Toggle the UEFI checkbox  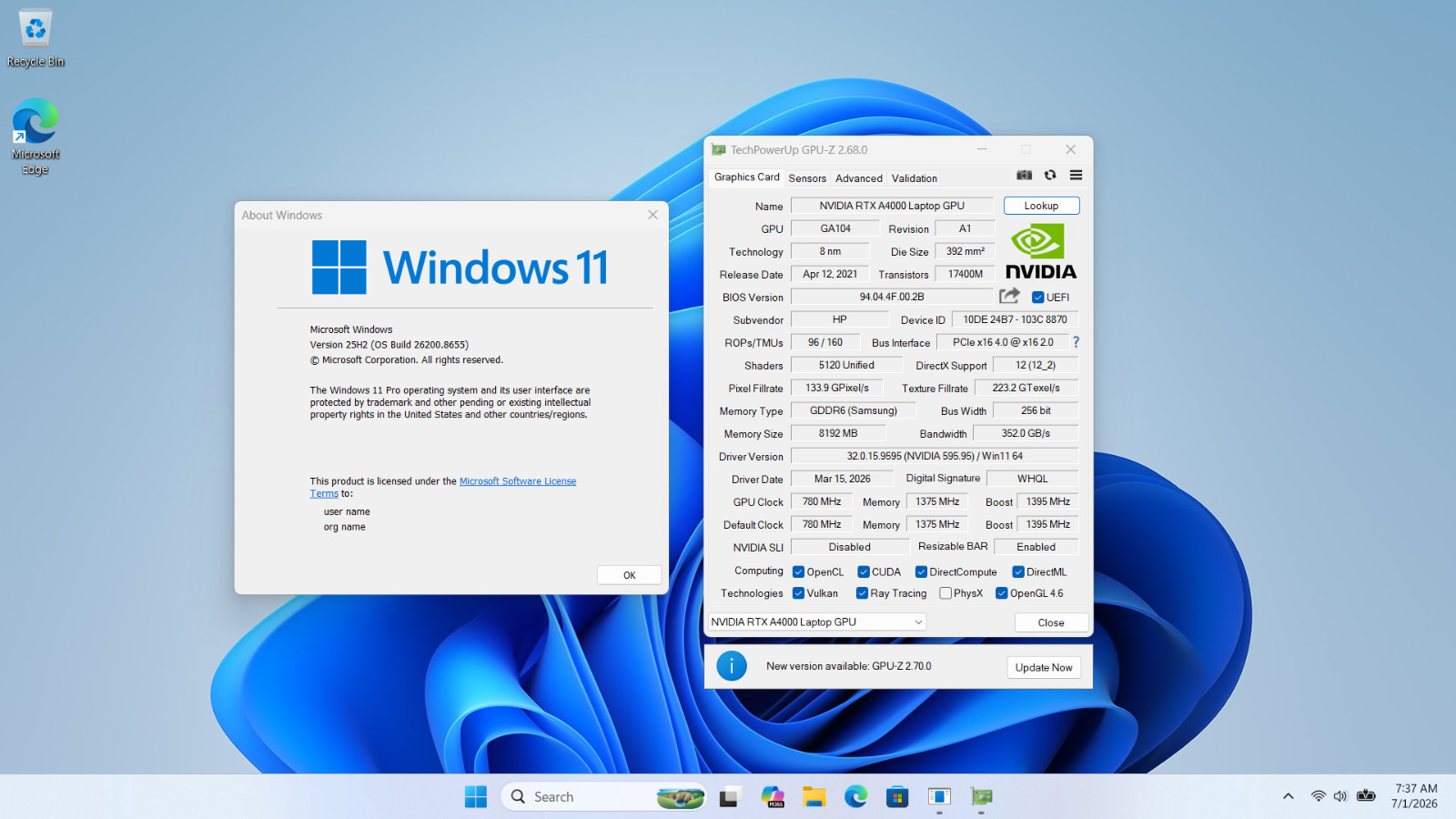1037,298
